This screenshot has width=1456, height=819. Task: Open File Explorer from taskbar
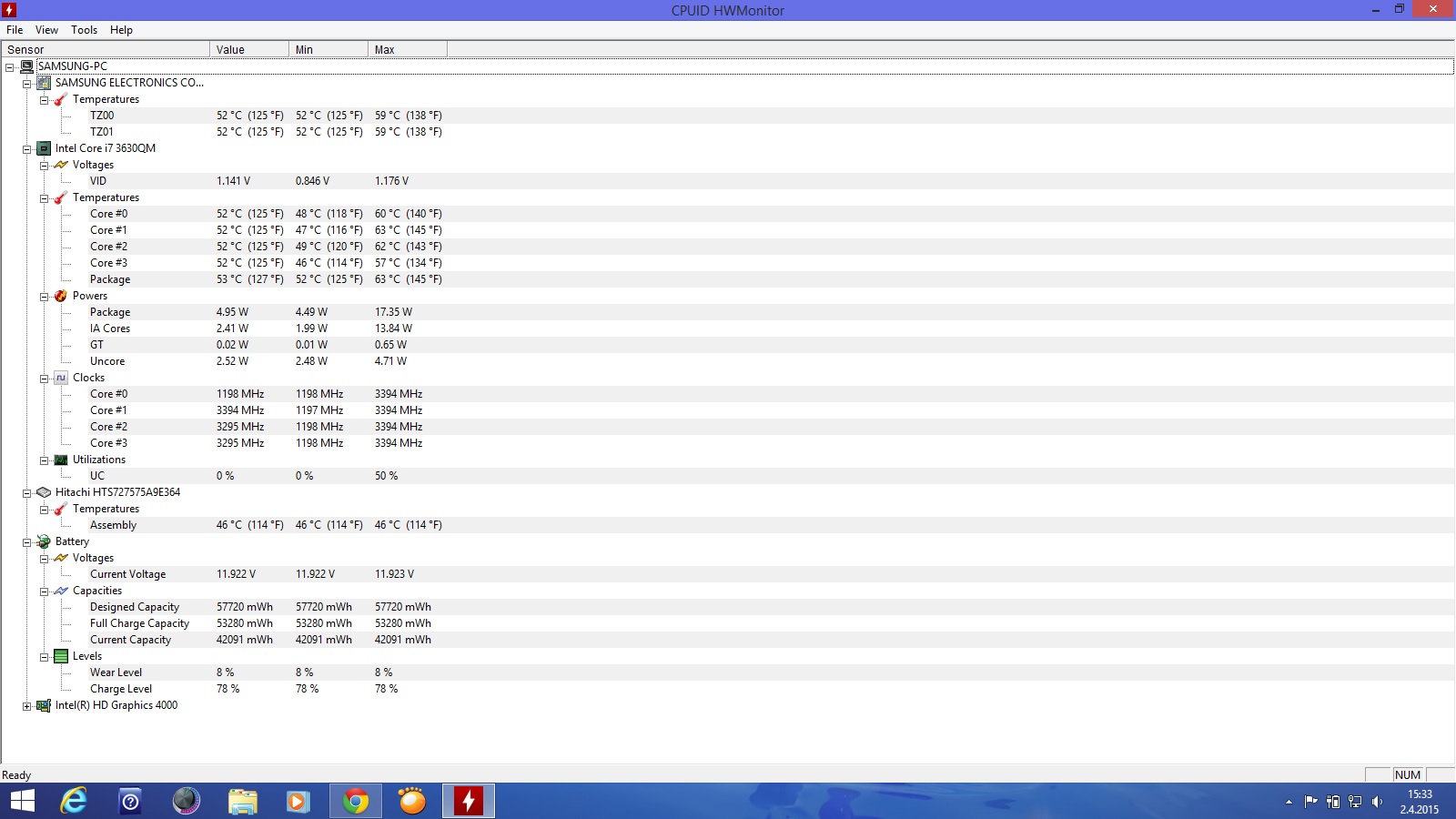(x=243, y=801)
